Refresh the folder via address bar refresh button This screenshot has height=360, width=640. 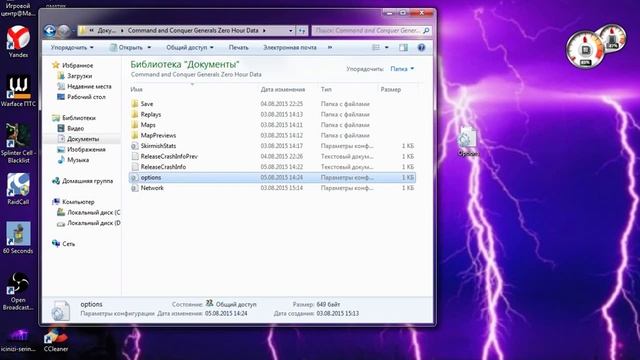(x=302, y=31)
